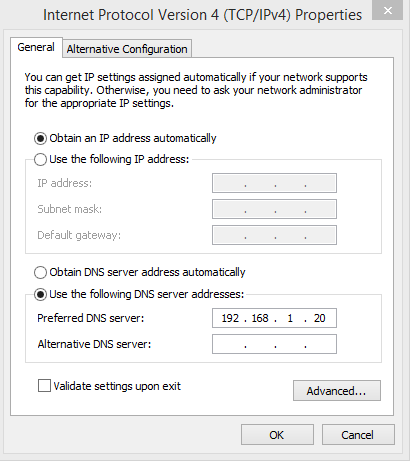Click the Alternative DNS server field
This screenshot has height=463, width=410.
[x=274, y=344]
